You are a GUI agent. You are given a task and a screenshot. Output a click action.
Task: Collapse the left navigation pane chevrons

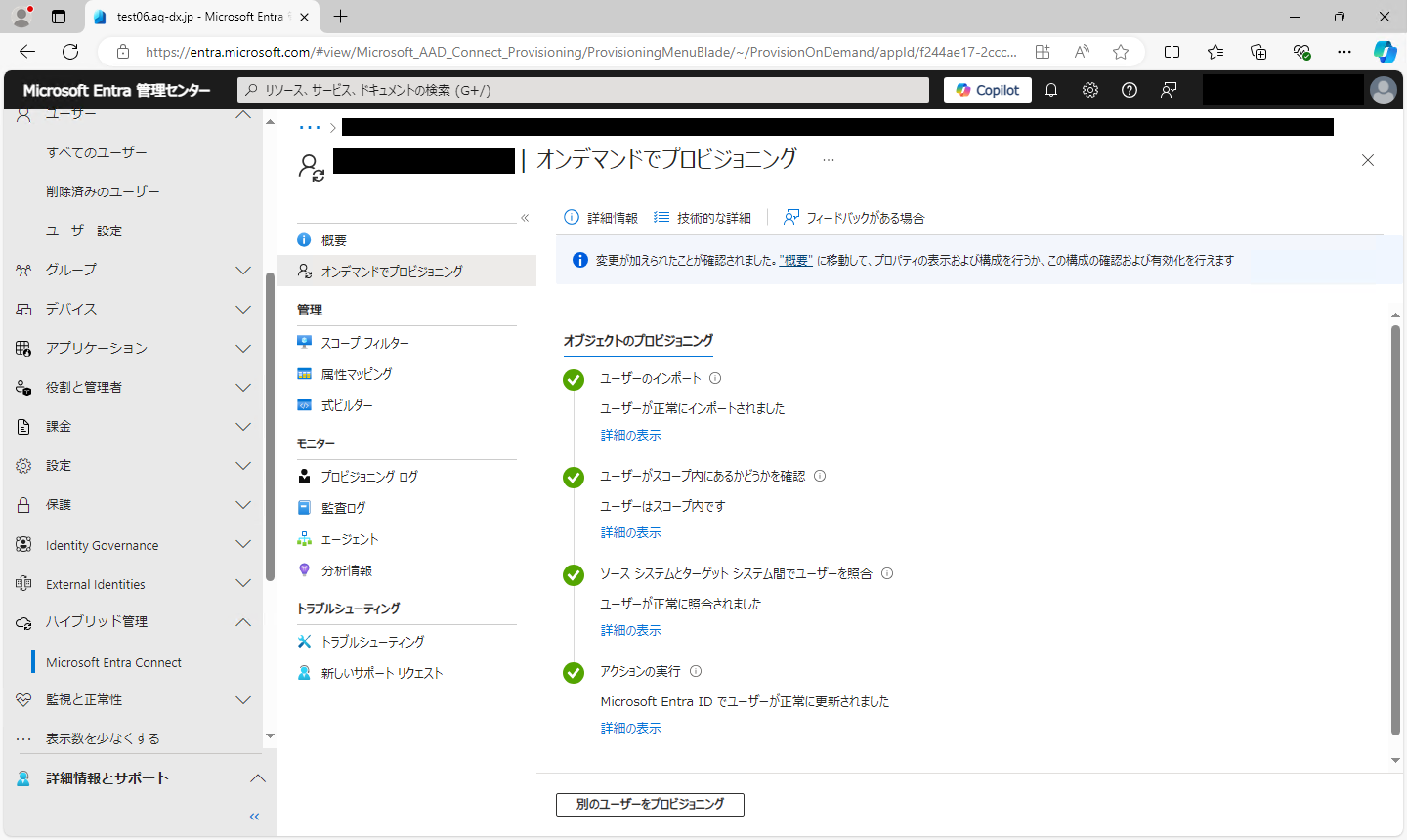pyautogui.click(x=255, y=817)
